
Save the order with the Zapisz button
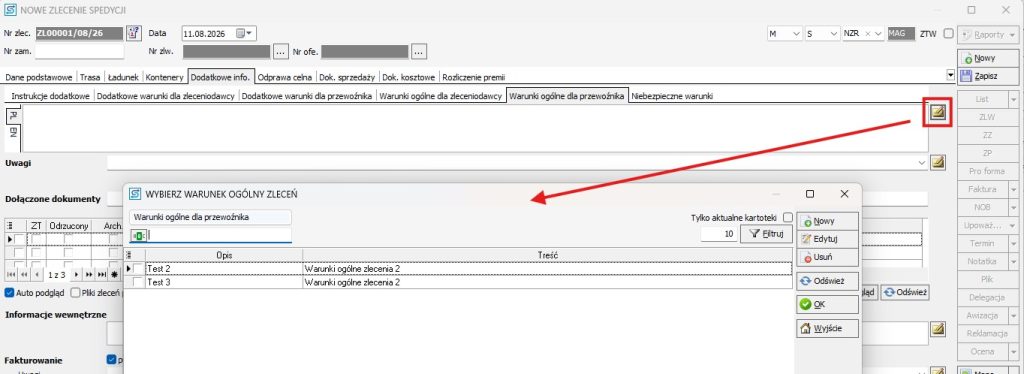pyautogui.click(x=987, y=76)
